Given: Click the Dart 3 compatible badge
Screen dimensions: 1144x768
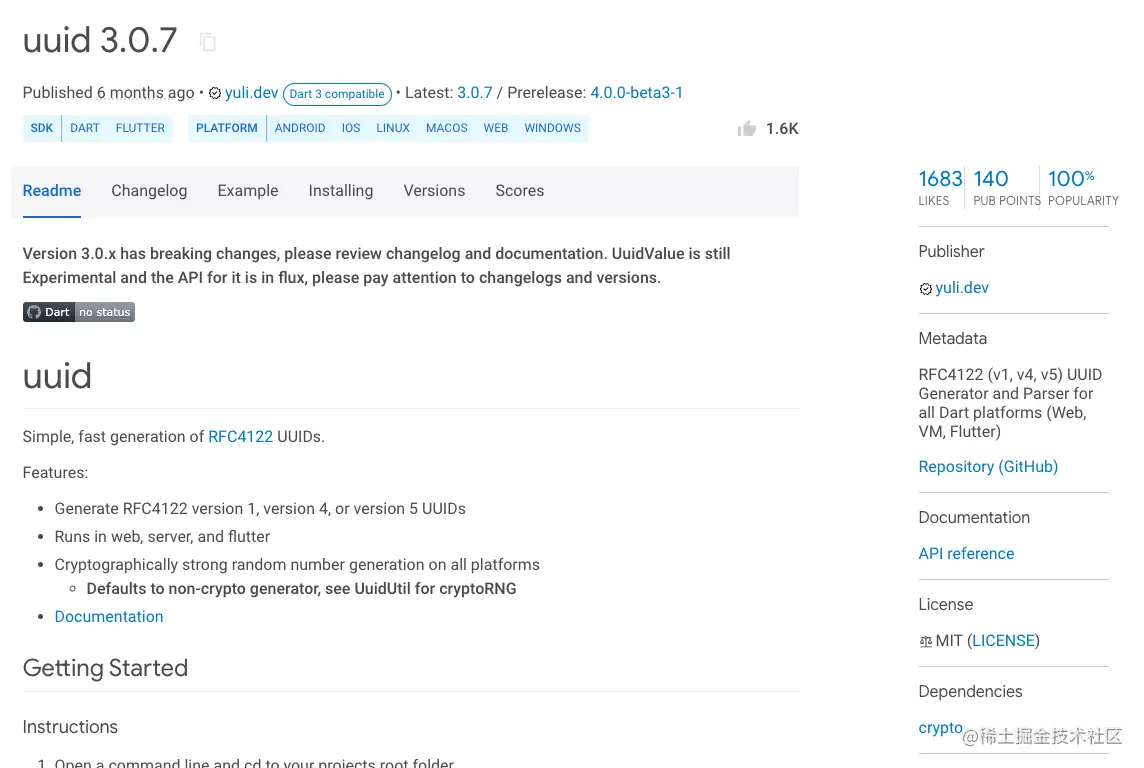Looking at the screenshot, I should 337,94.
